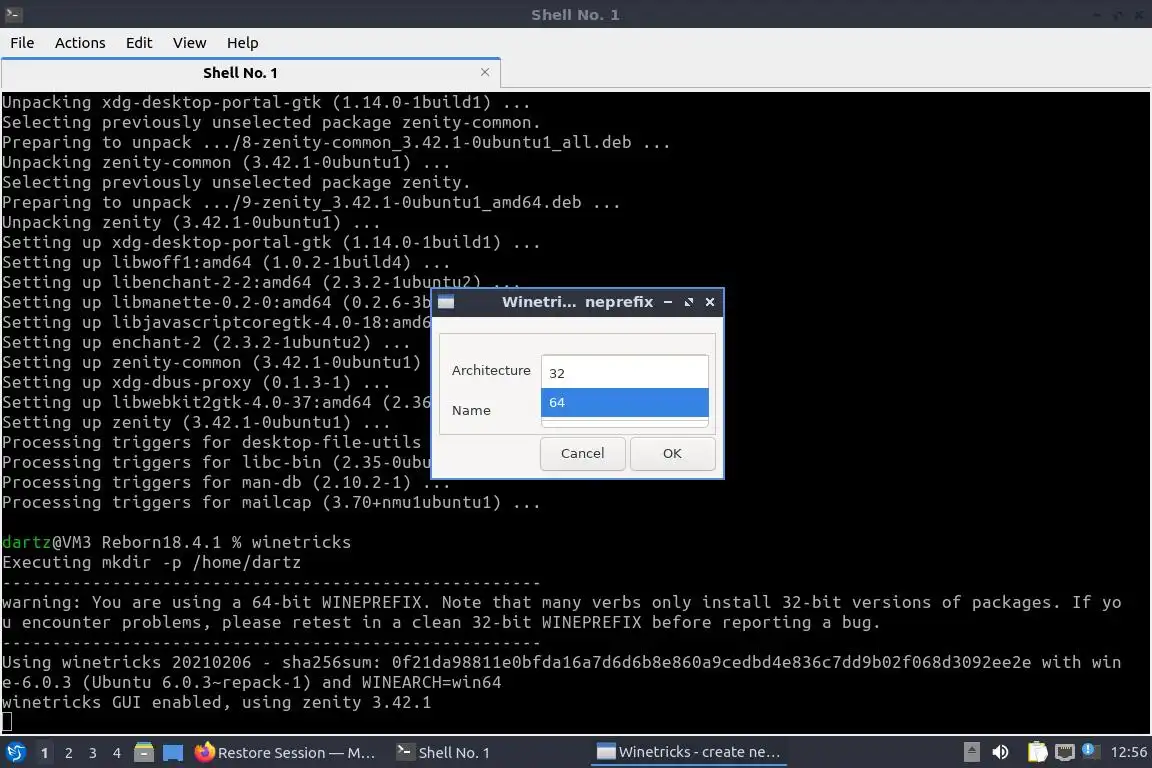The height and width of the screenshot is (768, 1152).
Task: Click the 'winetricks GUI enabled' line
Action: click(x=216, y=703)
